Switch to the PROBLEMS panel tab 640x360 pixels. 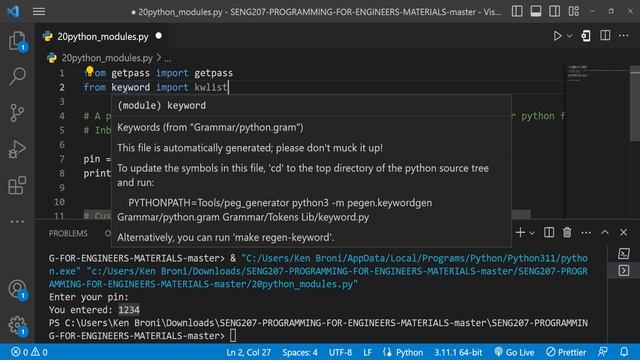[x=68, y=233]
